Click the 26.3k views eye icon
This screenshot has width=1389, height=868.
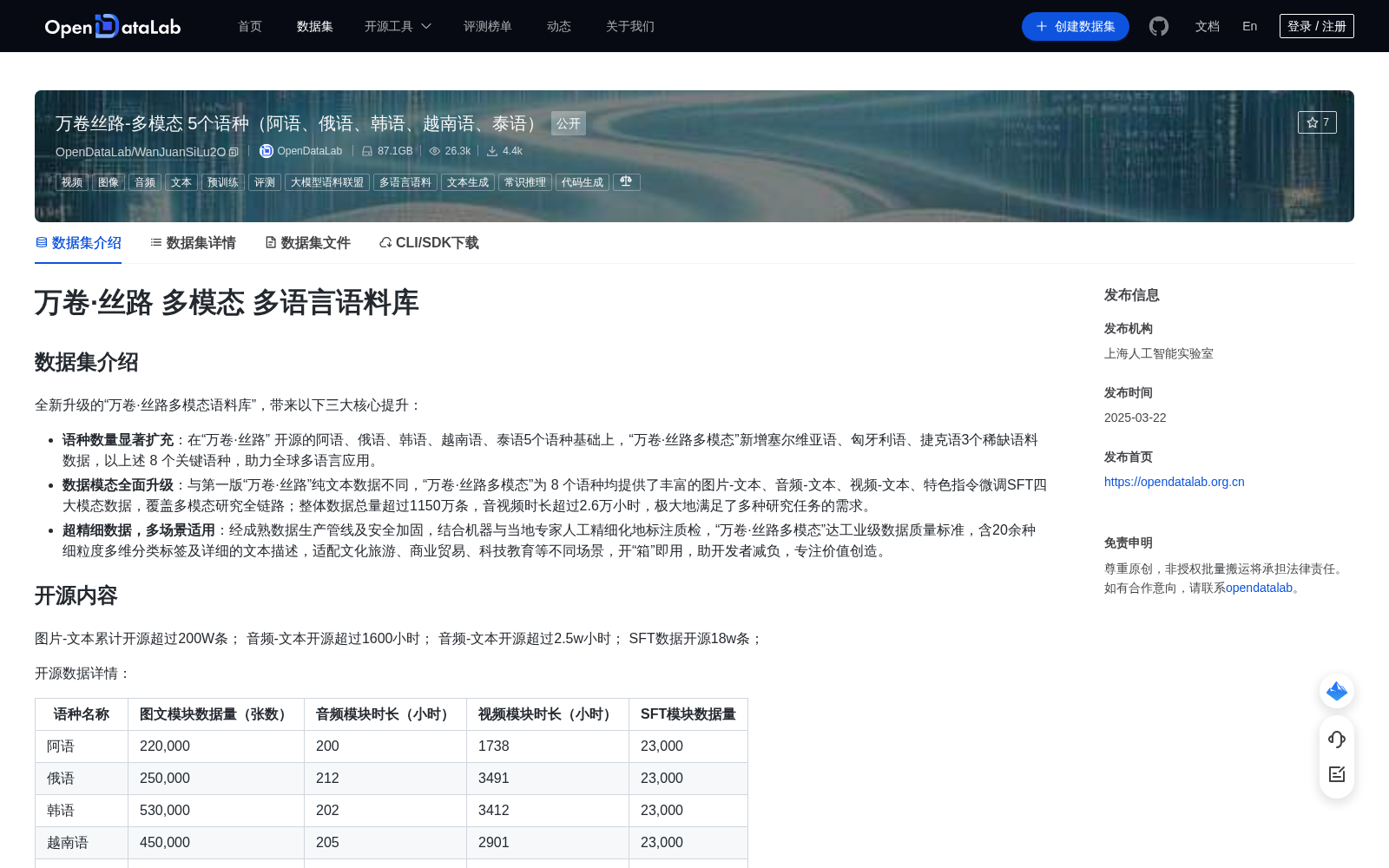pos(435,151)
